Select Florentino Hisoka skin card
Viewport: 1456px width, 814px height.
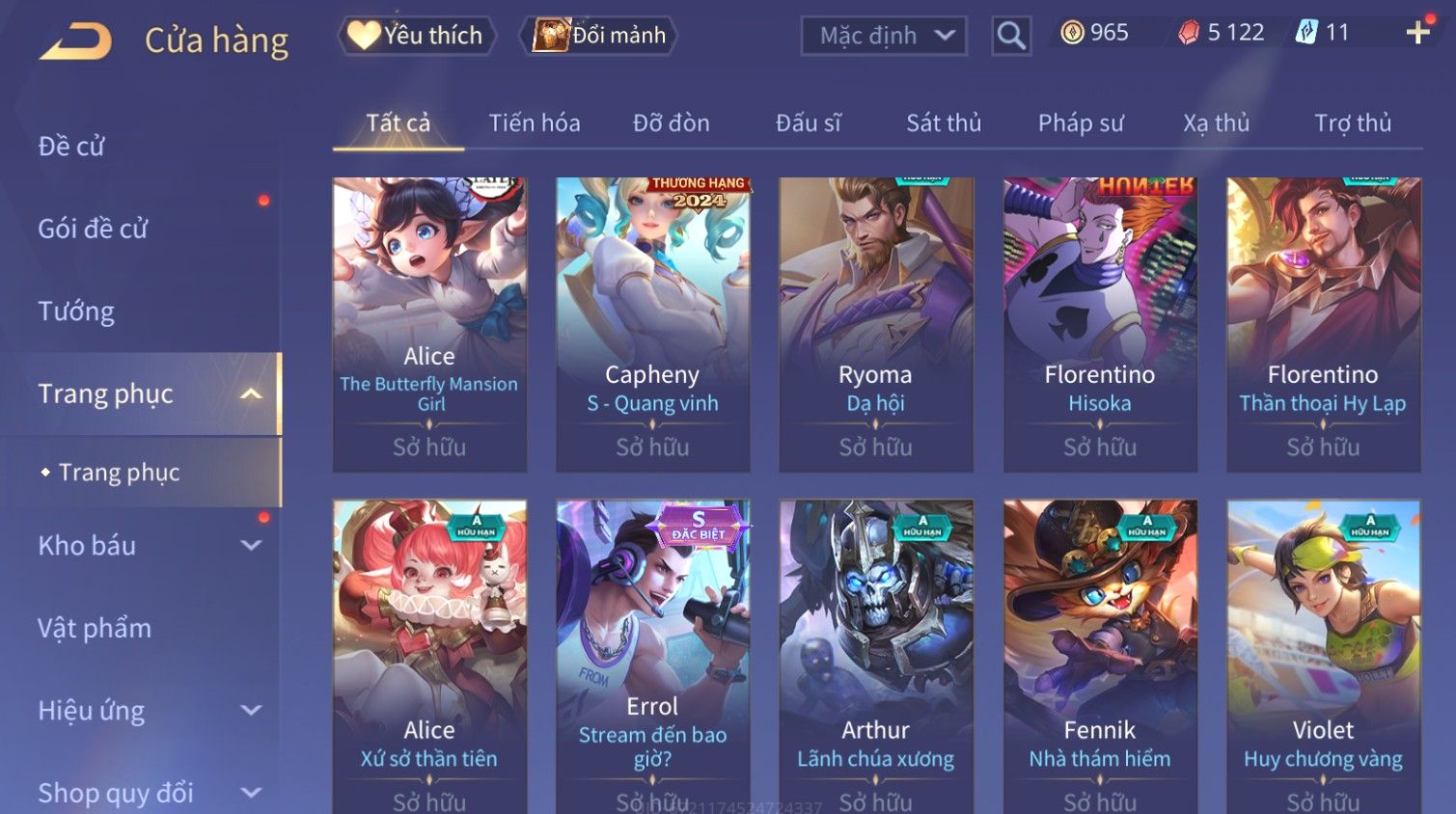click(1100, 324)
